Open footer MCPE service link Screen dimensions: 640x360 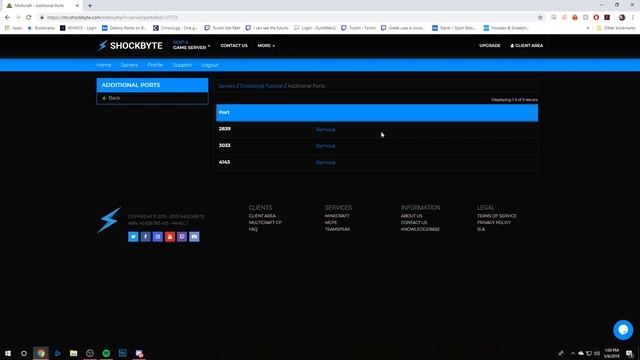coord(331,222)
